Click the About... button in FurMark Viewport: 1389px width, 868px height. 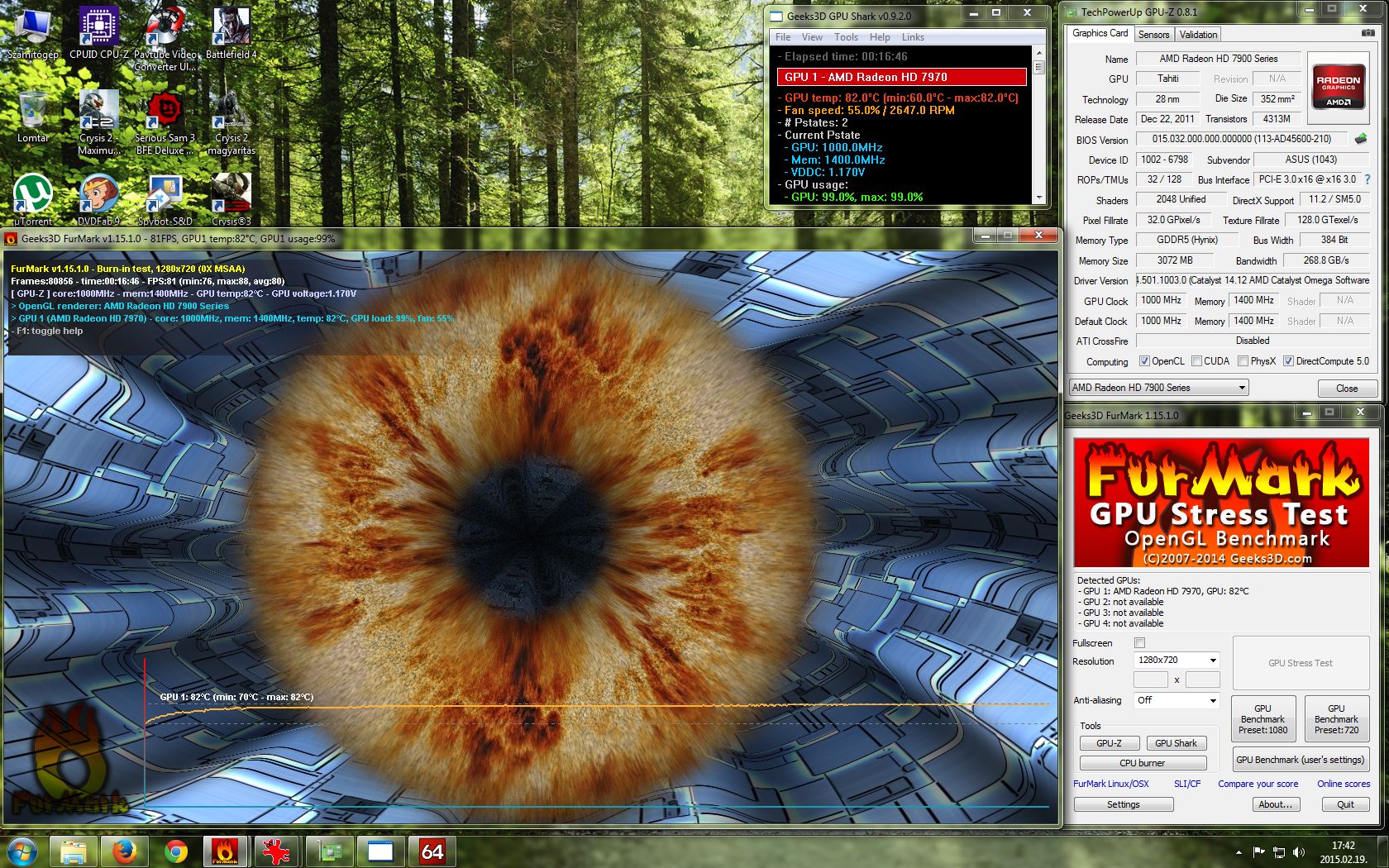[x=1275, y=804]
